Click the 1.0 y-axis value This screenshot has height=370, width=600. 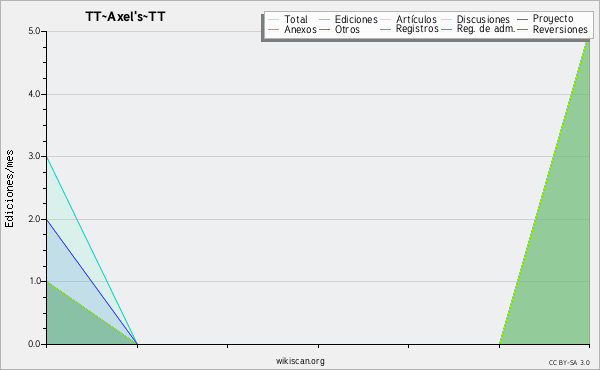(x=34, y=282)
